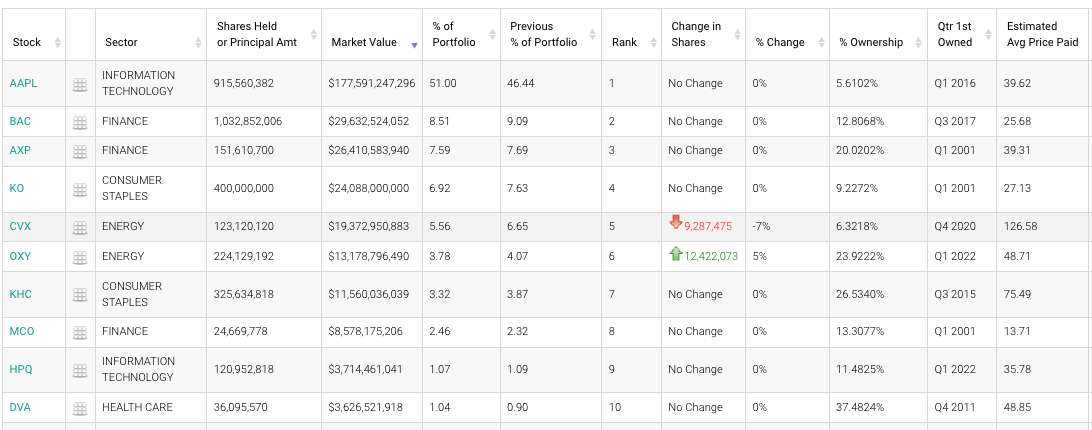Open the table icon in the KHC row

click(80, 295)
